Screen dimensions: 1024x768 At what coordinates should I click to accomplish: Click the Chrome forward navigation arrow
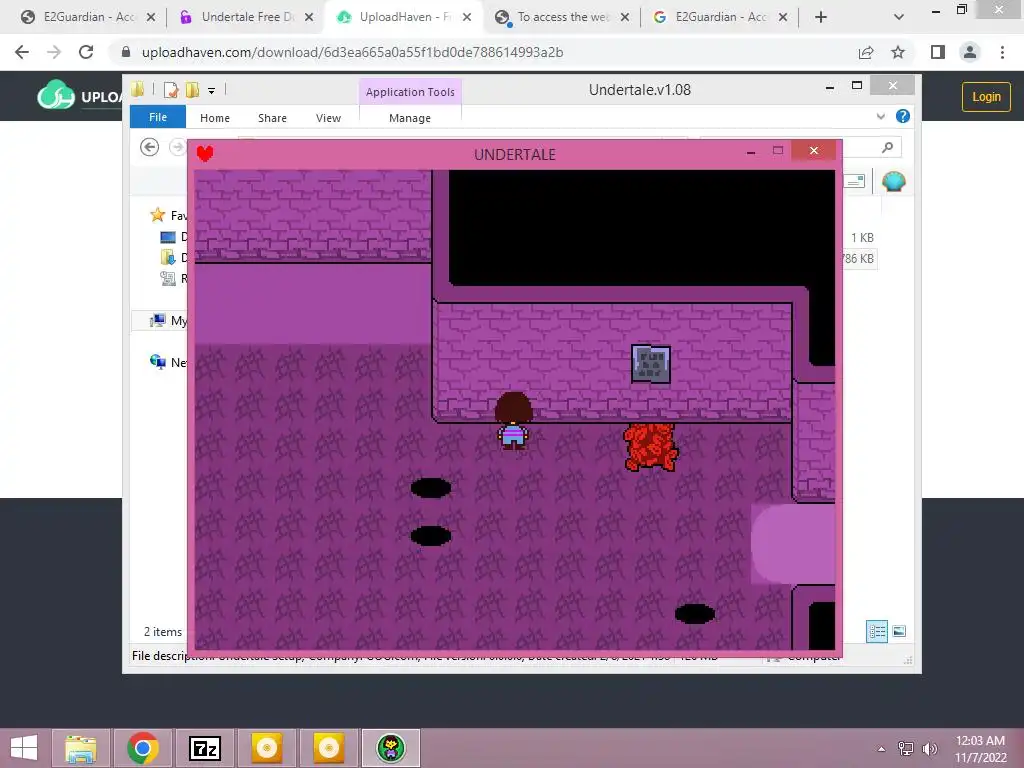pyautogui.click(x=54, y=52)
